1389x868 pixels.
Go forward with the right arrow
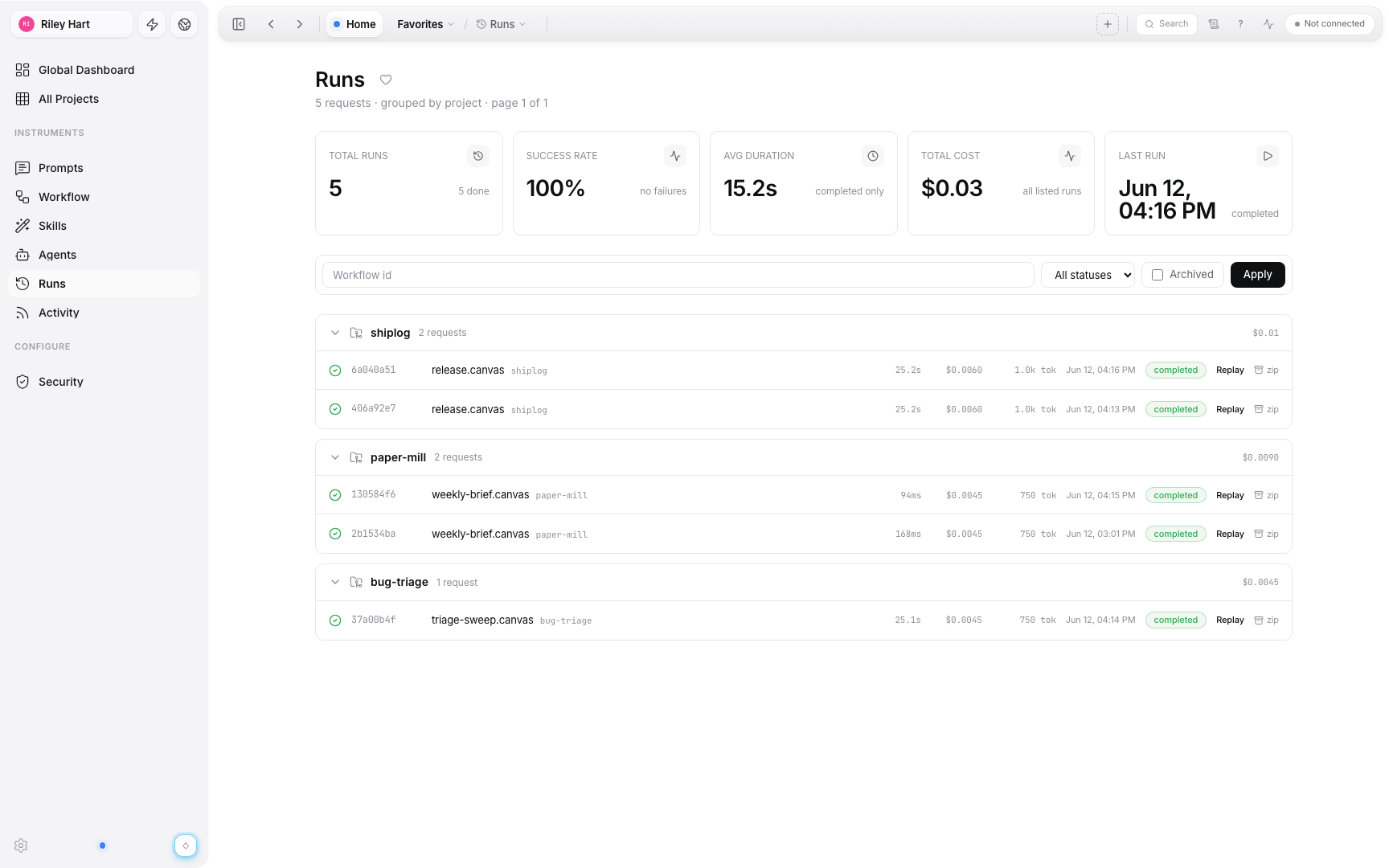click(300, 24)
